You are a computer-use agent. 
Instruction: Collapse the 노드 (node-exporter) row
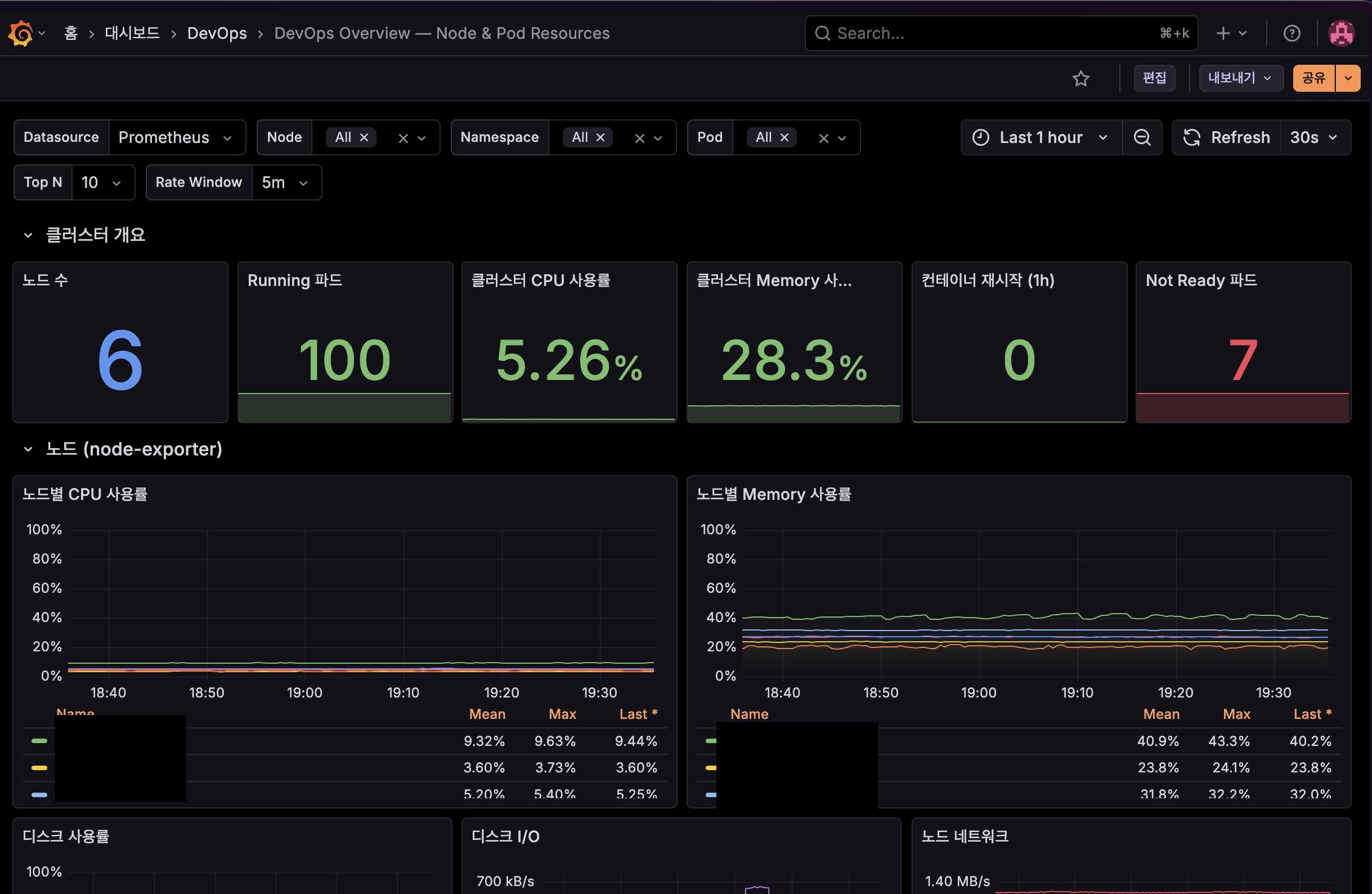pos(28,449)
